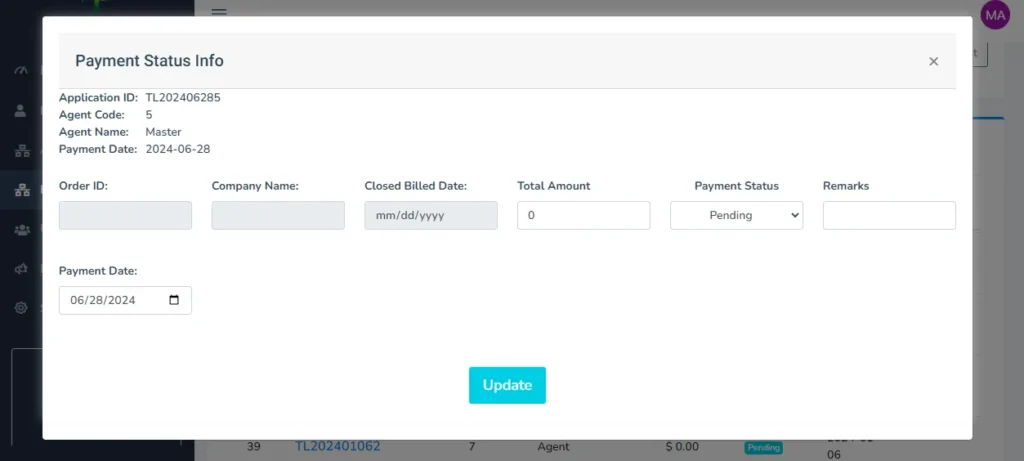Expand the Payment Status dropdown
The width and height of the screenshot is (1024, 461).
point(736,215)
